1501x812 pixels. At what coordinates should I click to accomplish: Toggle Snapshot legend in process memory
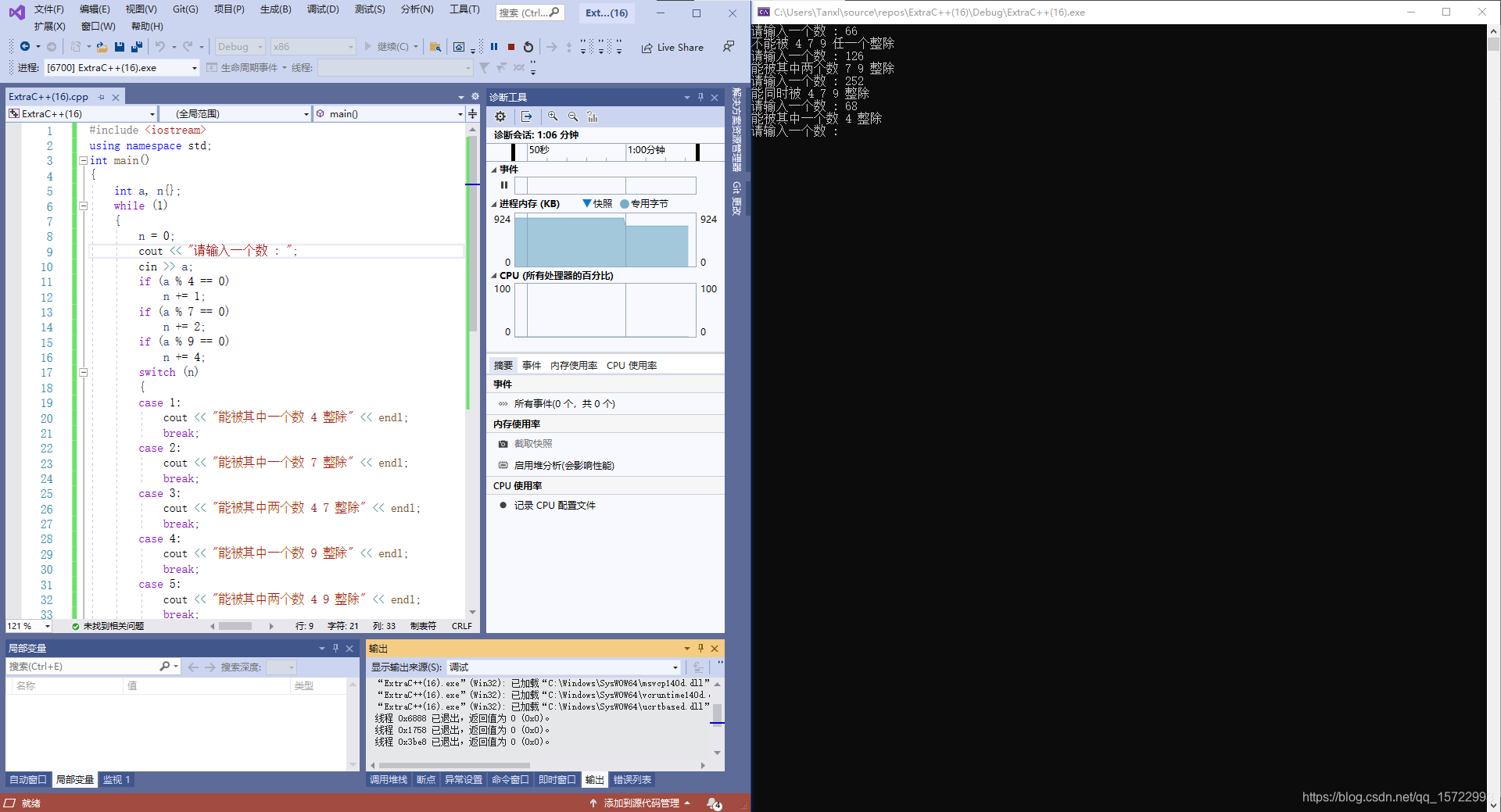pos(597,203)
